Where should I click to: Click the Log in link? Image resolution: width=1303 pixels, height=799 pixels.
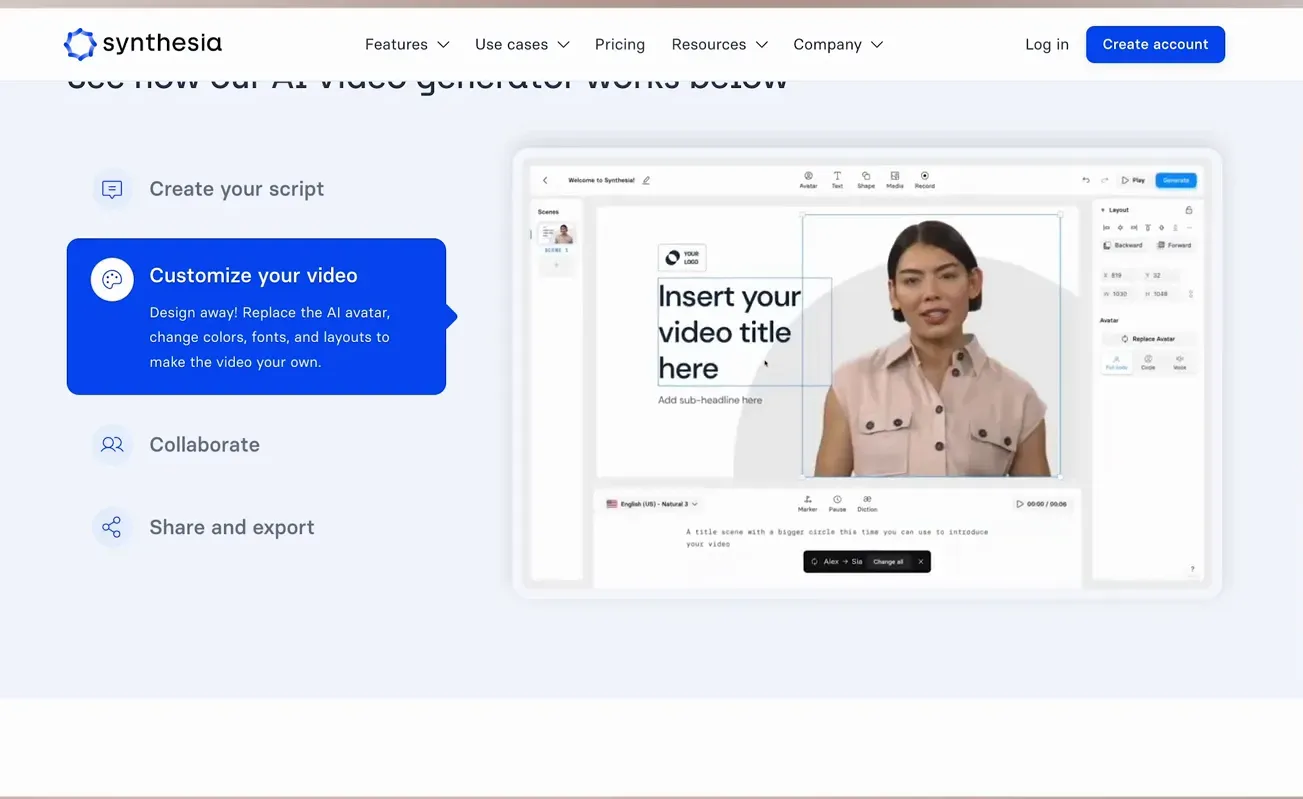click(x=1047, y=44)
